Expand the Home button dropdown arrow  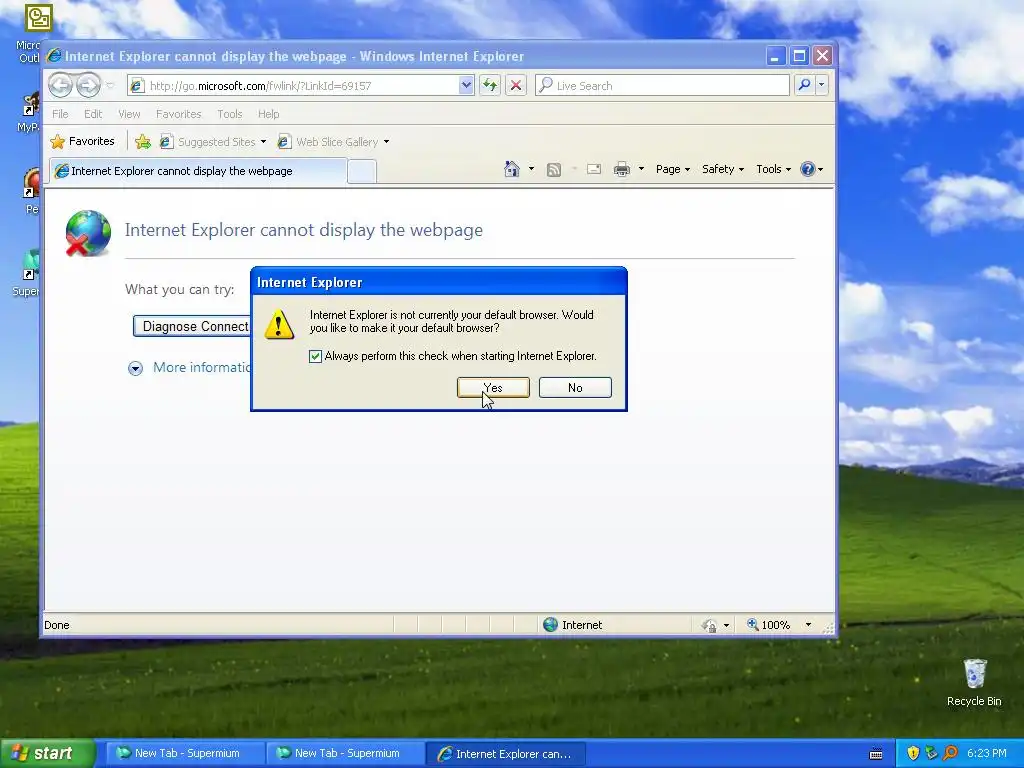coord(531,169)
